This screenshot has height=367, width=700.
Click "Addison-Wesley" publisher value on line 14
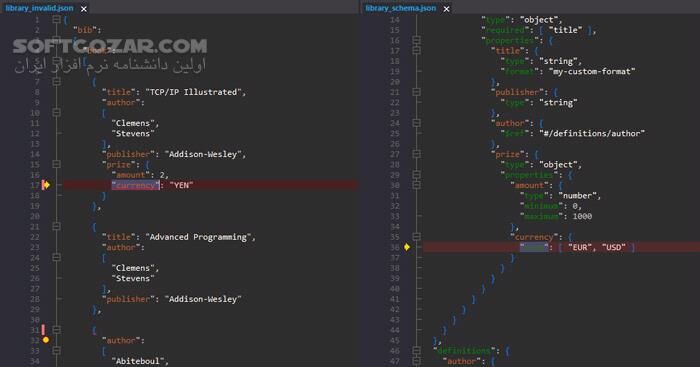(203, 154)
